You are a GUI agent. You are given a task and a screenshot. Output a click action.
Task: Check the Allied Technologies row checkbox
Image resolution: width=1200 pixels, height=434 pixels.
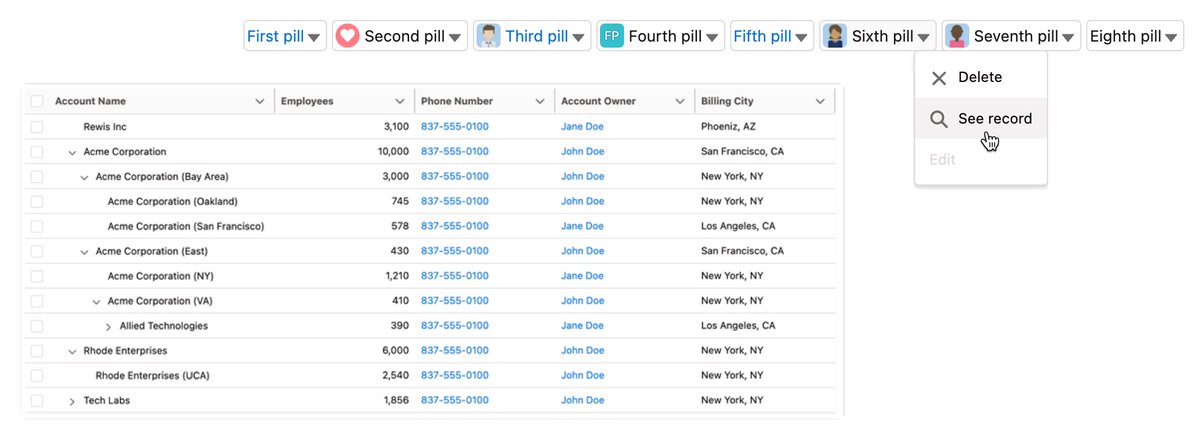click(x=37, y=326)
